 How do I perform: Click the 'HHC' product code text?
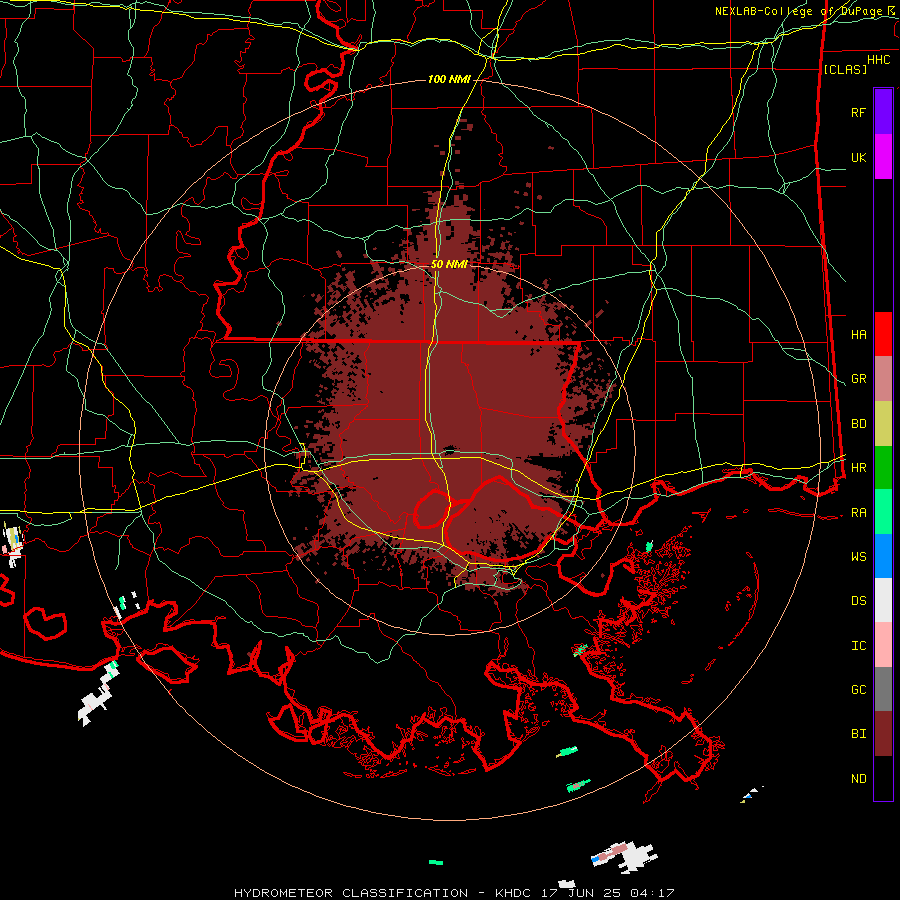878,60
